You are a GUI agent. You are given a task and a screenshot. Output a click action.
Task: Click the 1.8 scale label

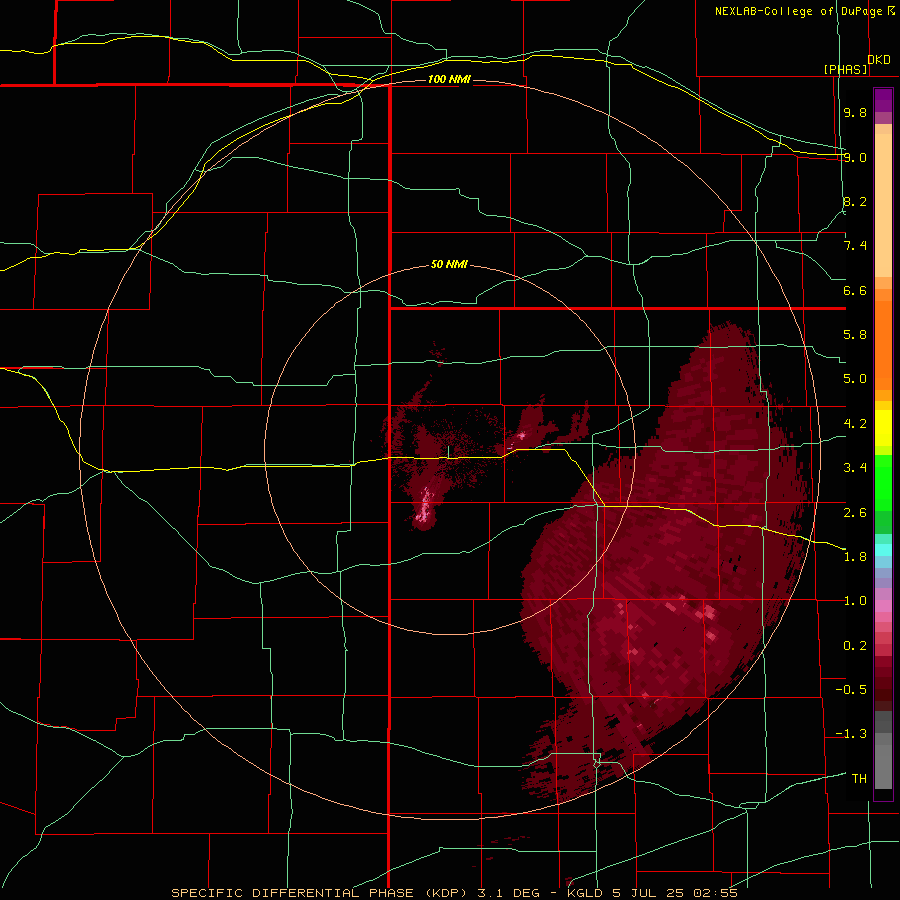click(x=855, y=557)
